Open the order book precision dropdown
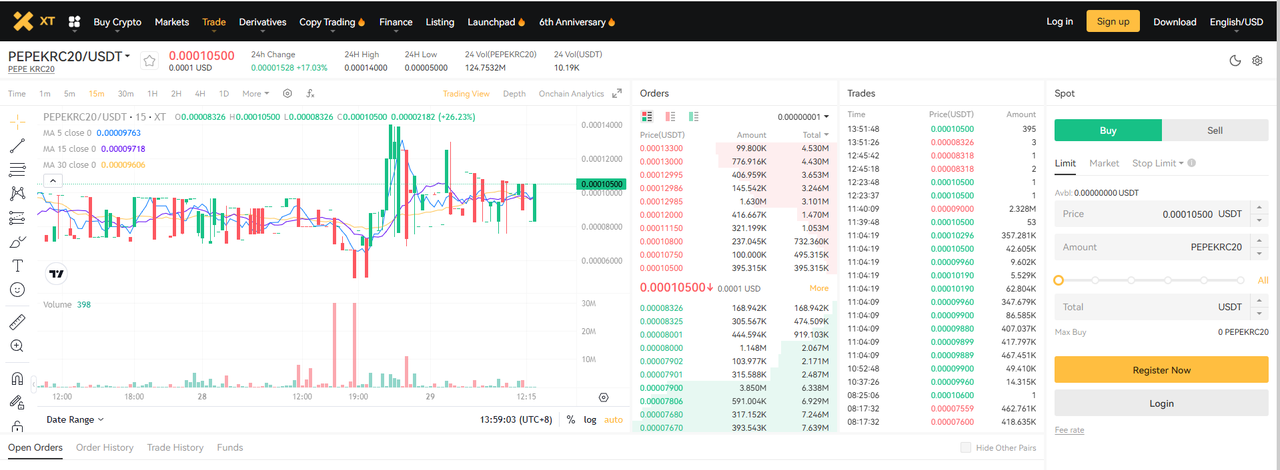Image resolution: width=1280 pixels, height=470 pixels. click(x=803, y=116)
